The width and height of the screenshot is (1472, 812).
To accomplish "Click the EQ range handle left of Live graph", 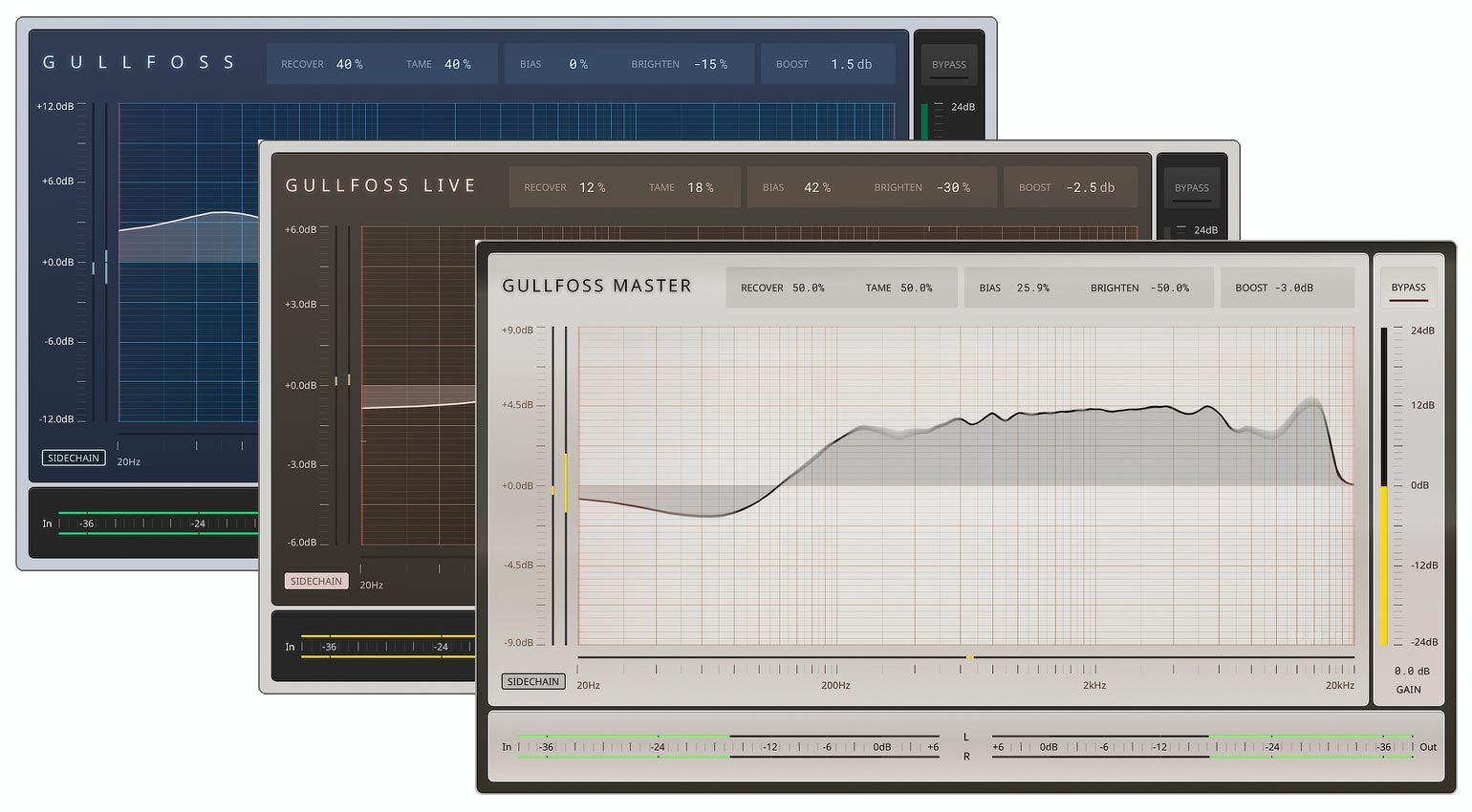I will [x=348, y=380].
